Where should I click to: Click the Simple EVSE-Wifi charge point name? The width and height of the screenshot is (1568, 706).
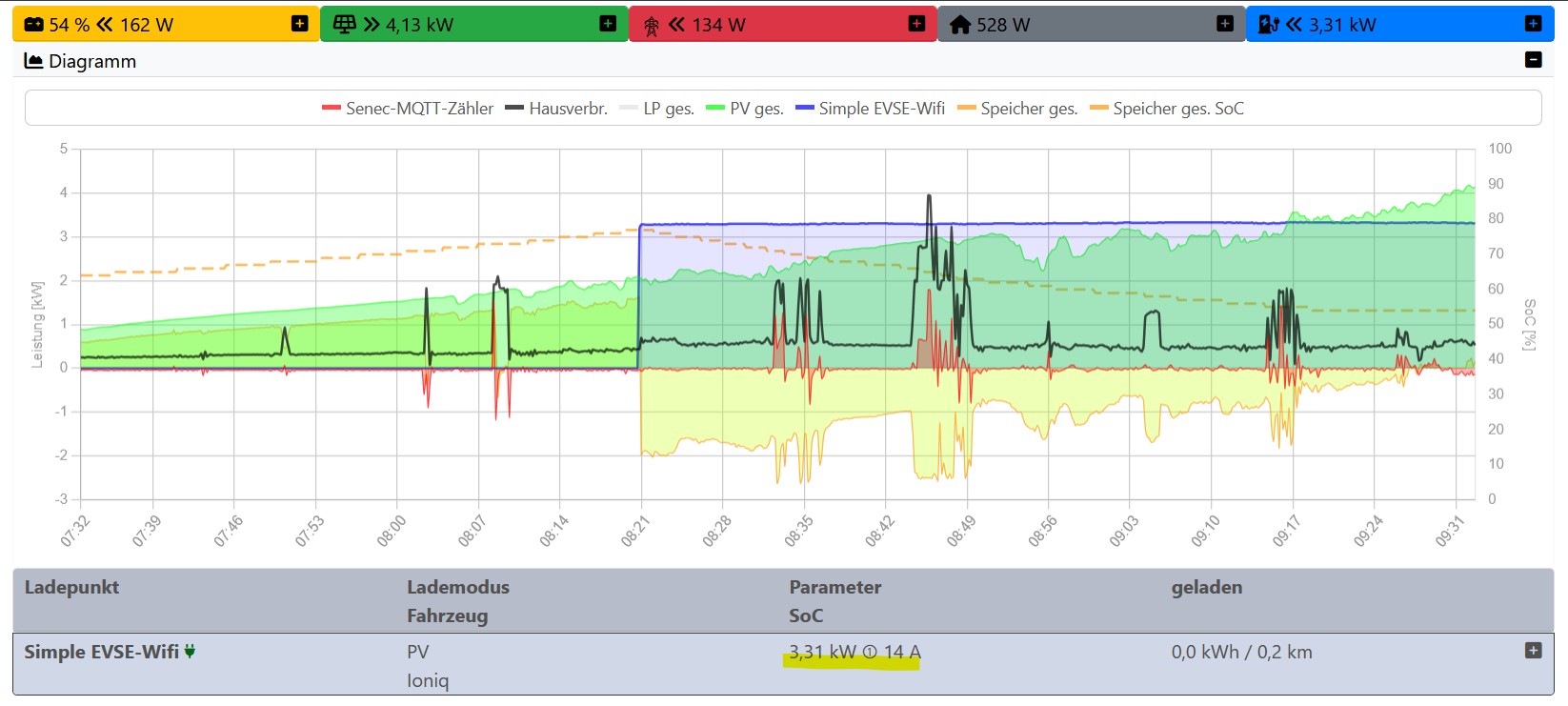(x=101, y=652)
